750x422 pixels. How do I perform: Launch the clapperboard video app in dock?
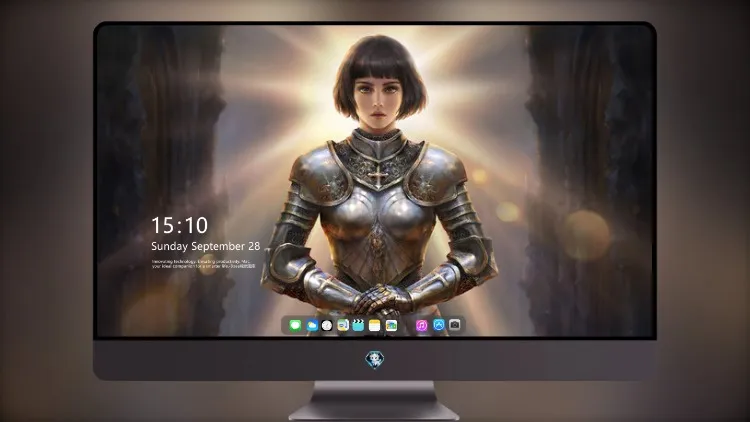tap(358, 325)
